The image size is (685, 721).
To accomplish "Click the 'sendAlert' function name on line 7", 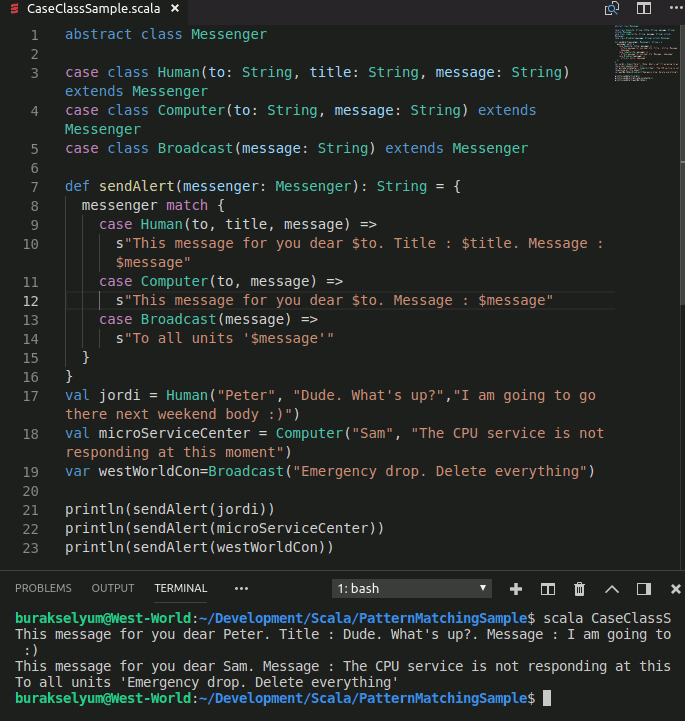I will [137, 186].
